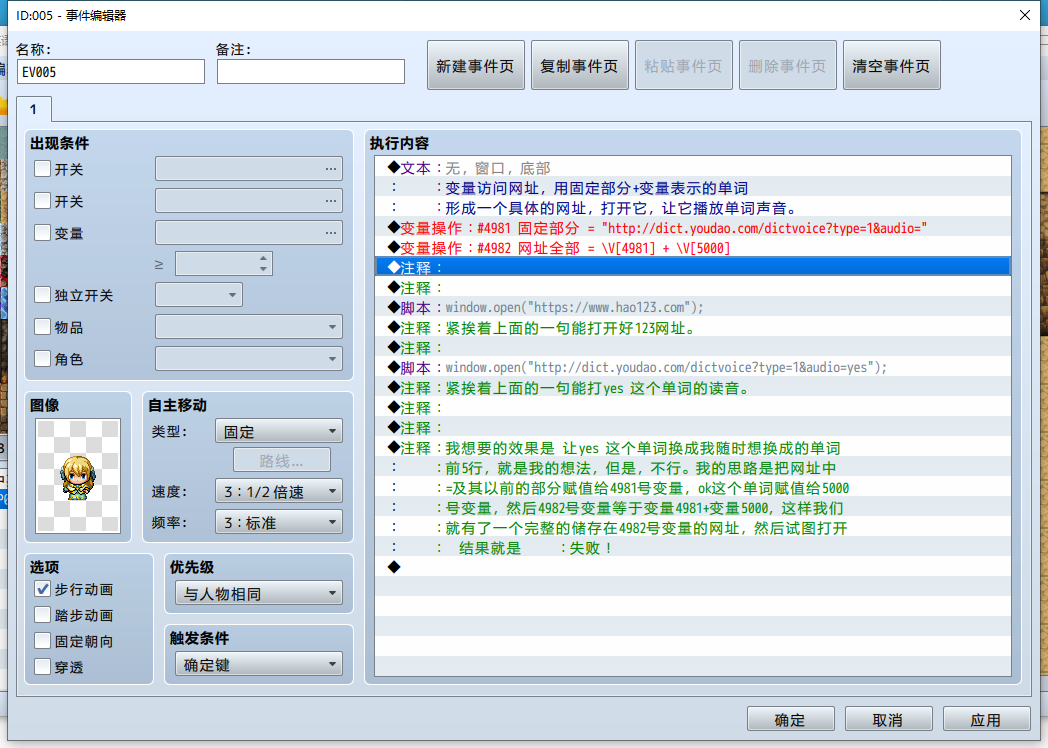Click the 名称 field containing EV005

tap(111, 72)
